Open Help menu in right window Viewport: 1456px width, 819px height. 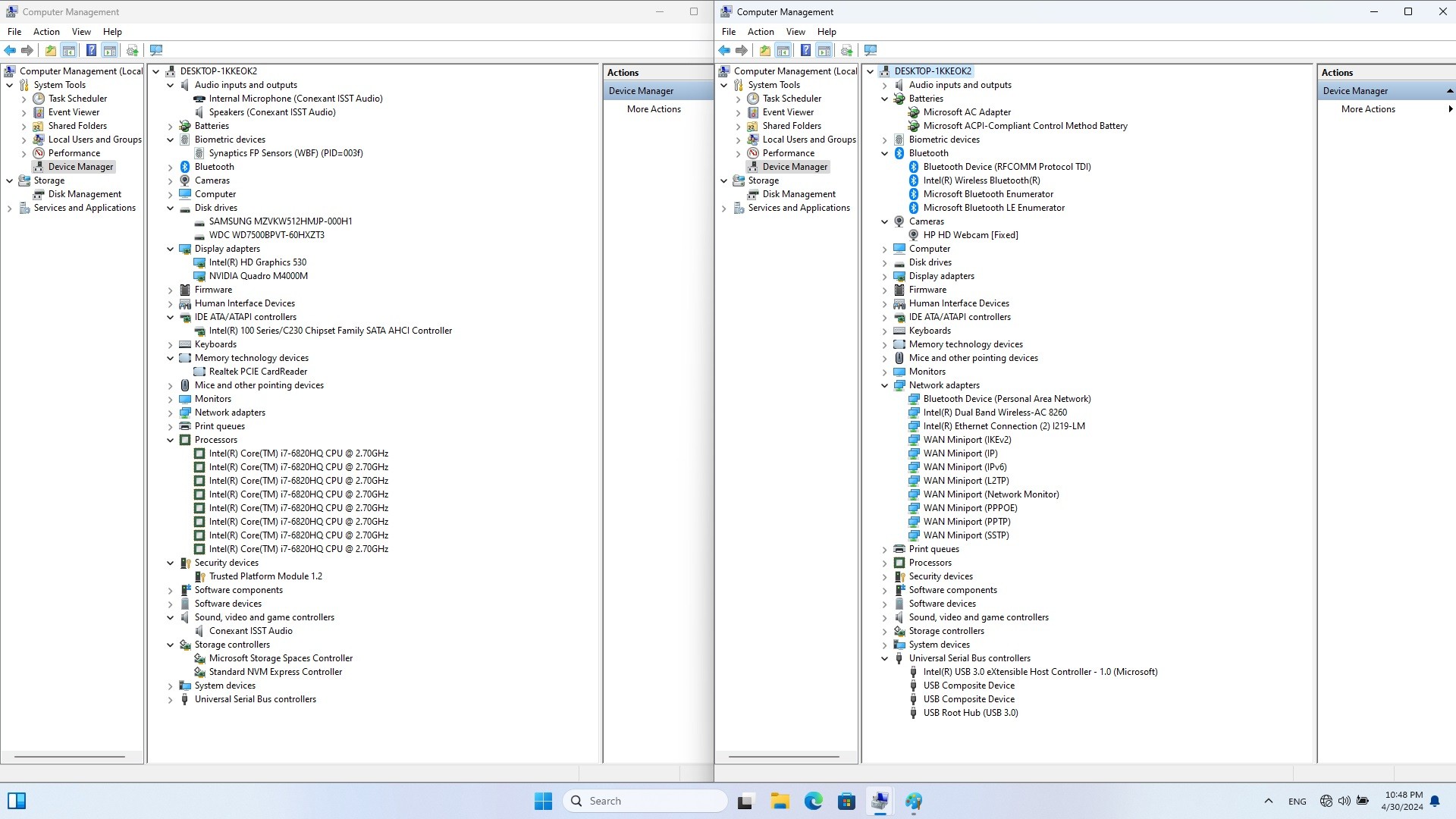pyautogui.click(x=827, y=32)
